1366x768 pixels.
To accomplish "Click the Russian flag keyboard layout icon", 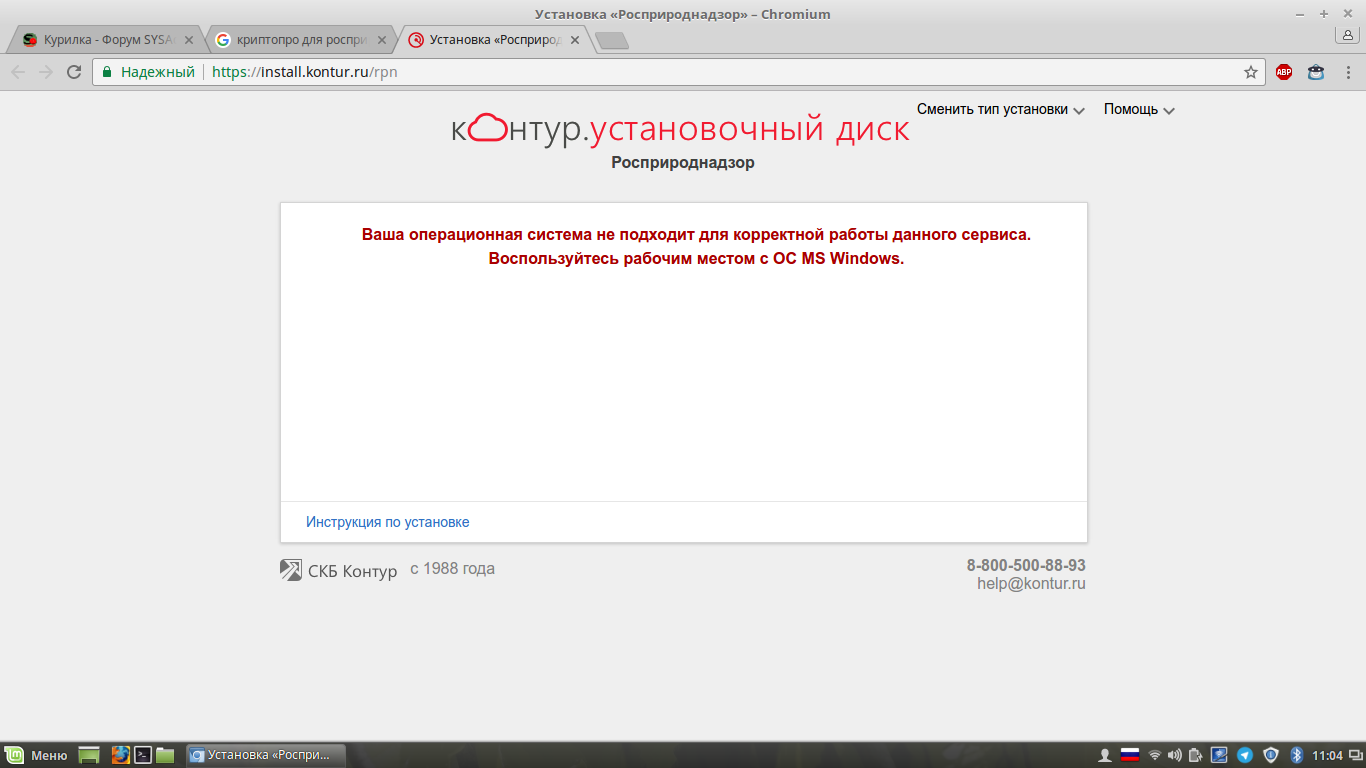I will point(1130,755).
